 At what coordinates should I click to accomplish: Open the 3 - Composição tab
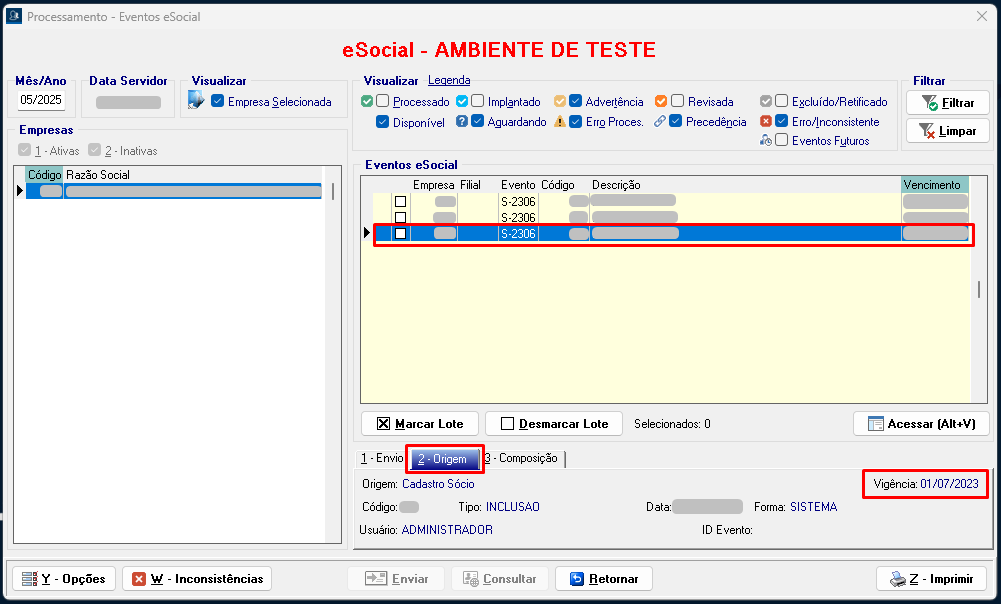coord(522,458)
